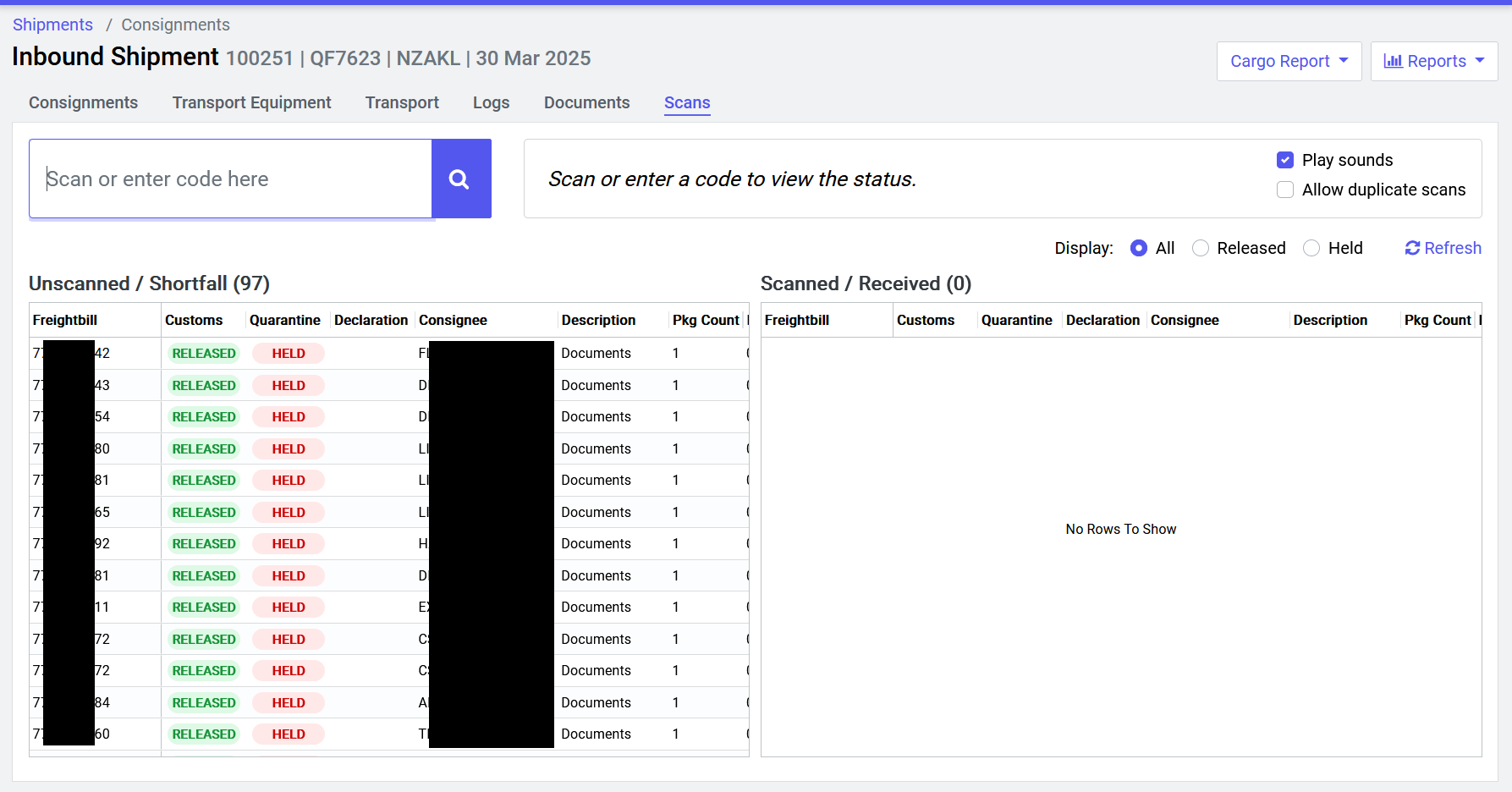1512x792 pixels.
Task: Click Unscanned / Shortfall (97) heading
Action: [149, 283]
